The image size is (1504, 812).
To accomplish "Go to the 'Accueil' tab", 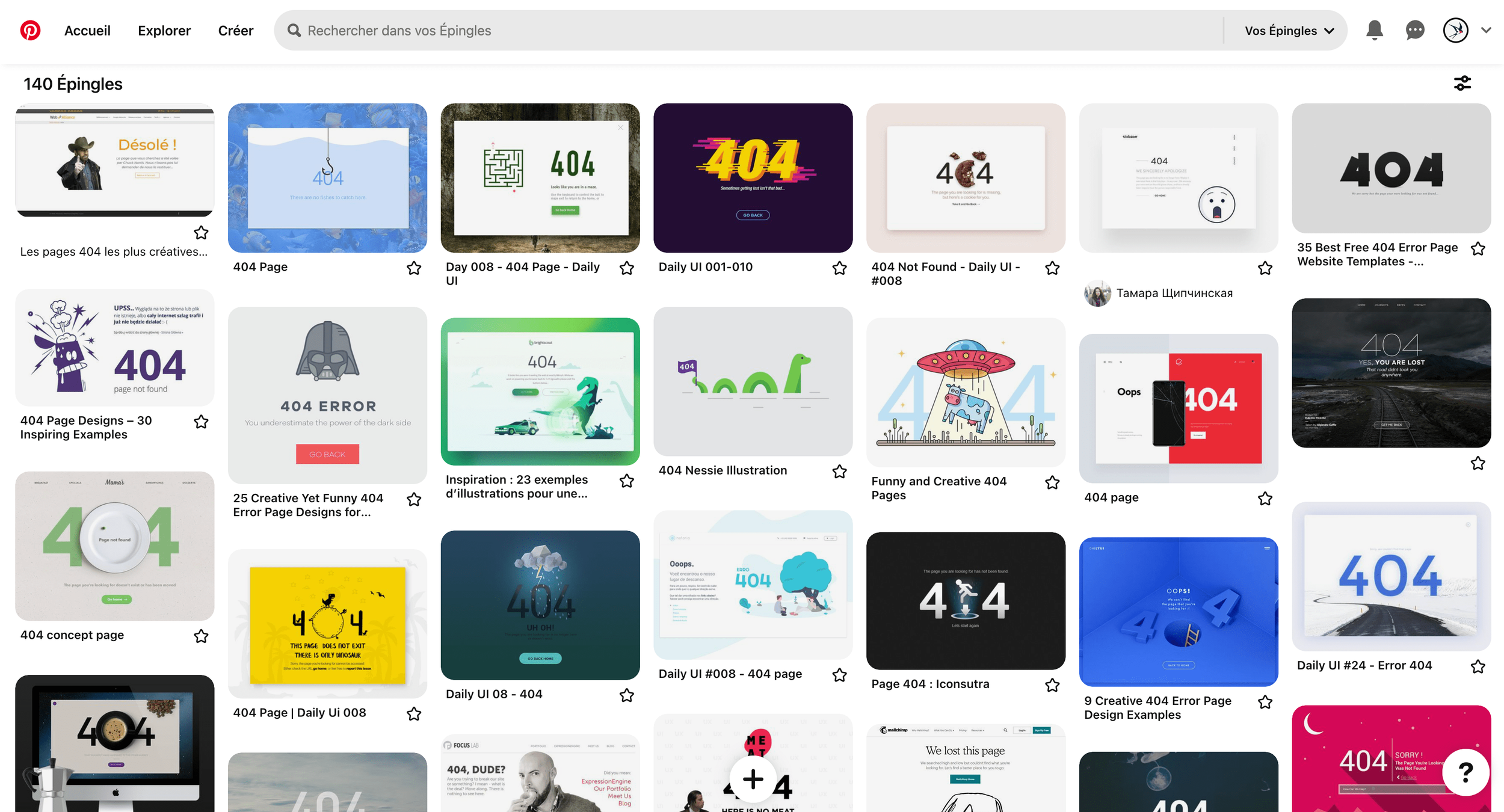I will 87,31.
